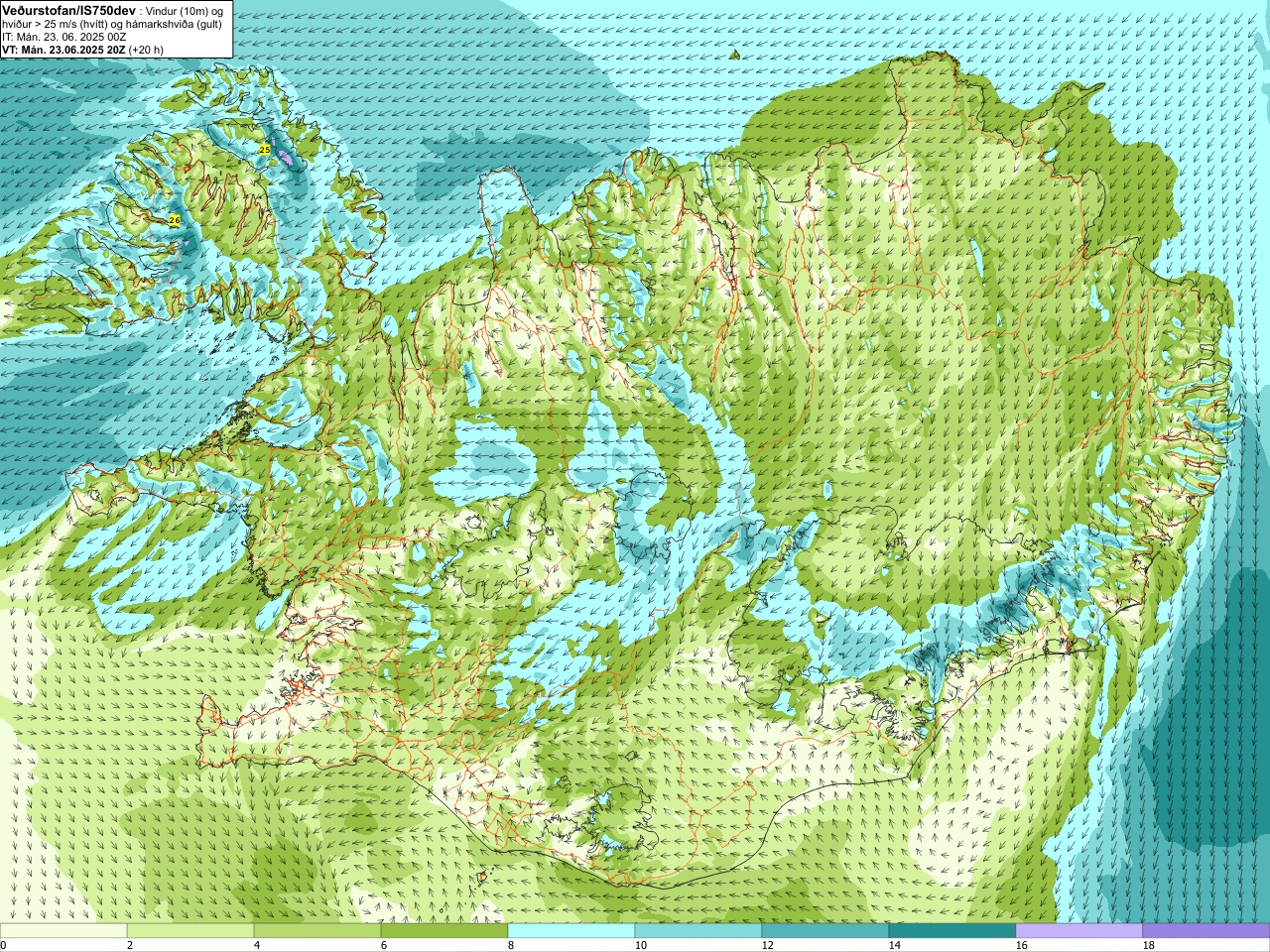1270x952 pixels.
Task: Select the 10–12 m/s turquoise legend color
Action: 698,931
